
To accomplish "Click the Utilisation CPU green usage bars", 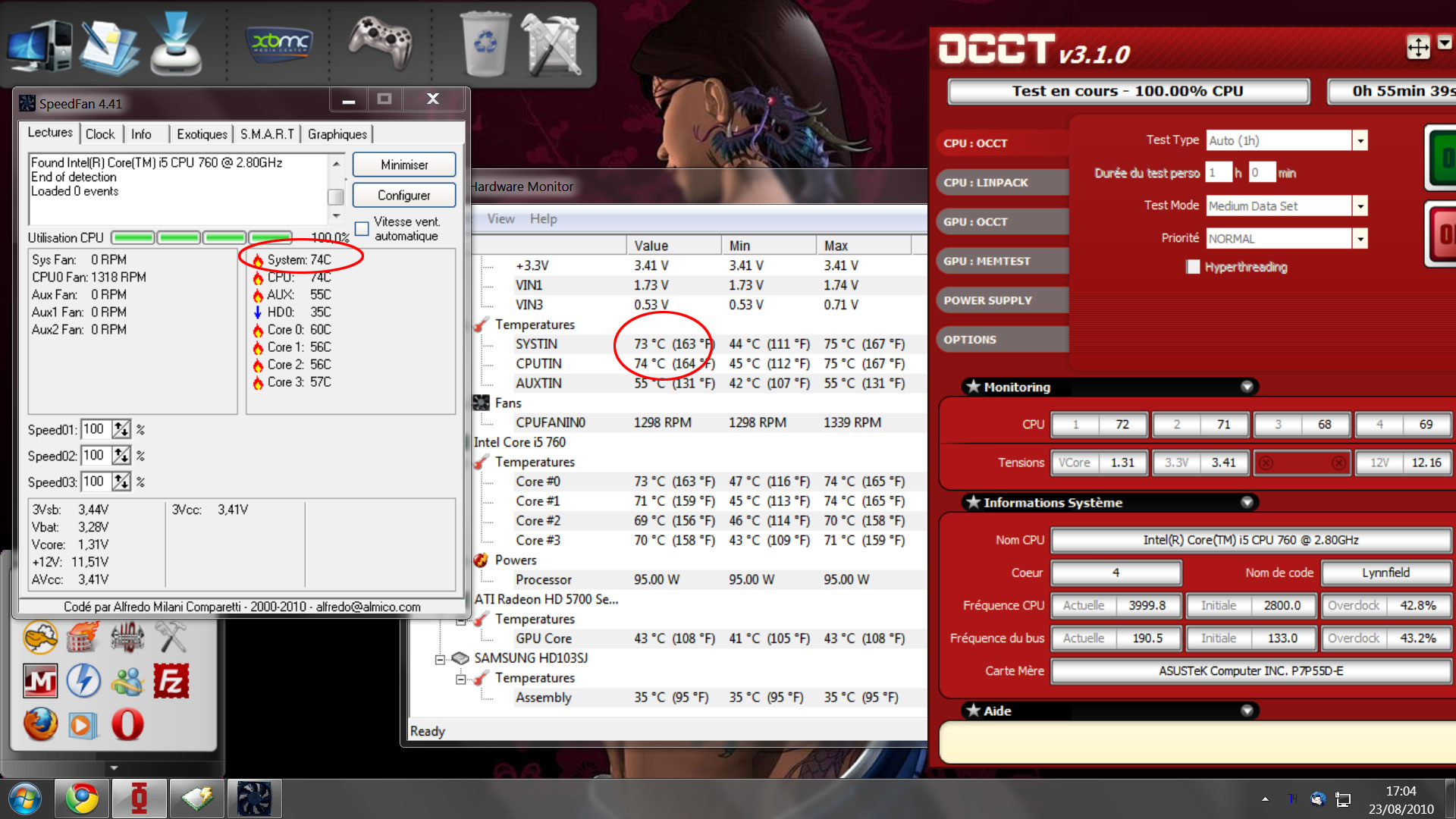I will pos(202,238).
